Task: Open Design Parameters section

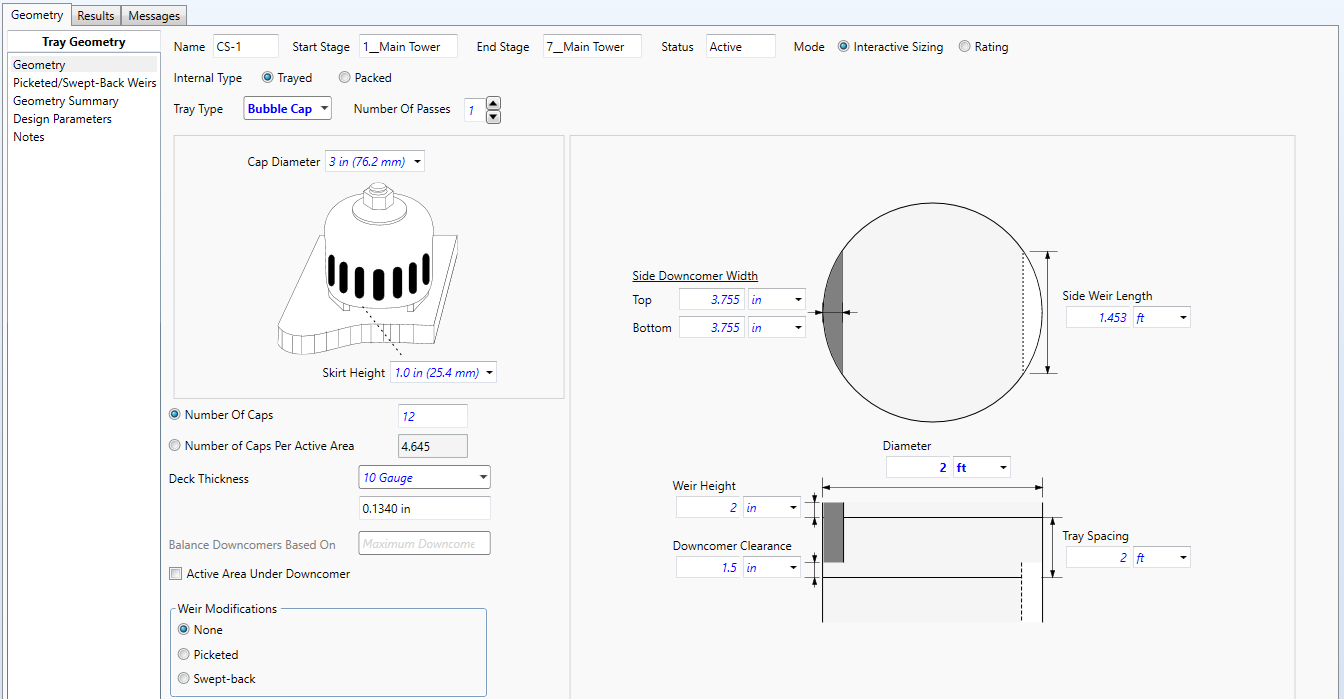Action: pyautogui.click(x=62, y=119)
